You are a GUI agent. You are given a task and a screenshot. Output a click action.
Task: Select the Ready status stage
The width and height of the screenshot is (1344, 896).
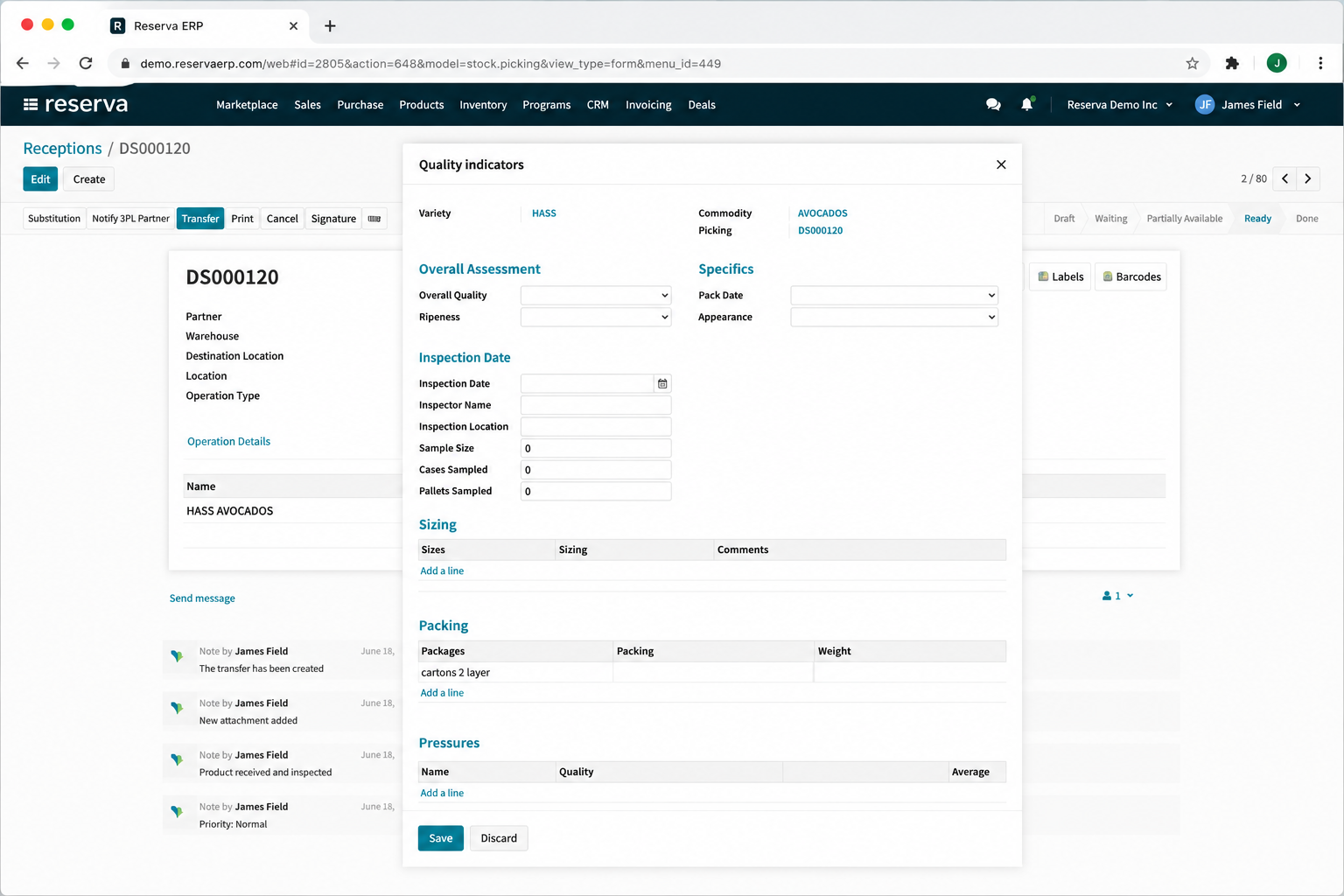point(1257,219)
